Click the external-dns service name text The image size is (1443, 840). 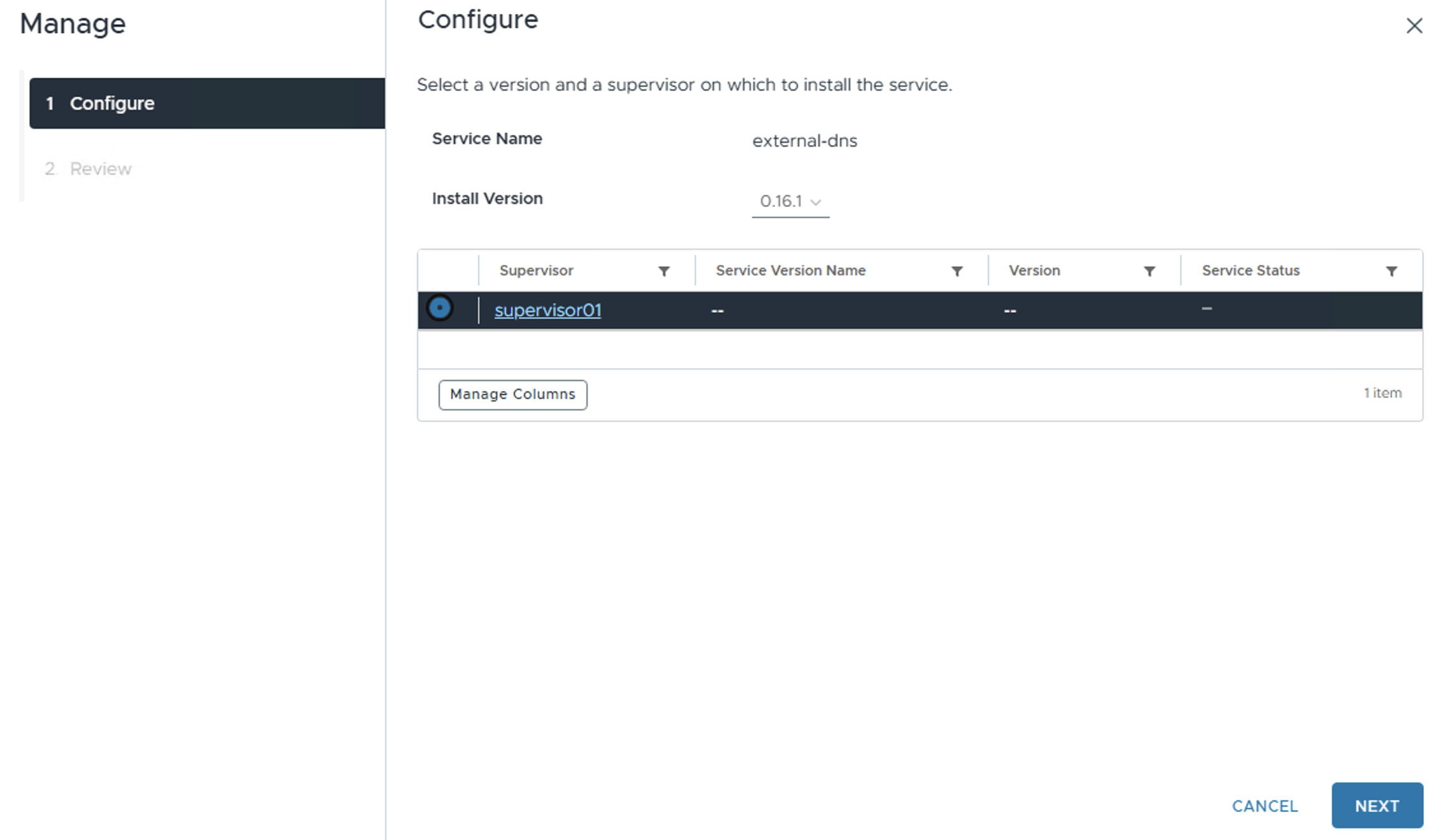point(804,141)
